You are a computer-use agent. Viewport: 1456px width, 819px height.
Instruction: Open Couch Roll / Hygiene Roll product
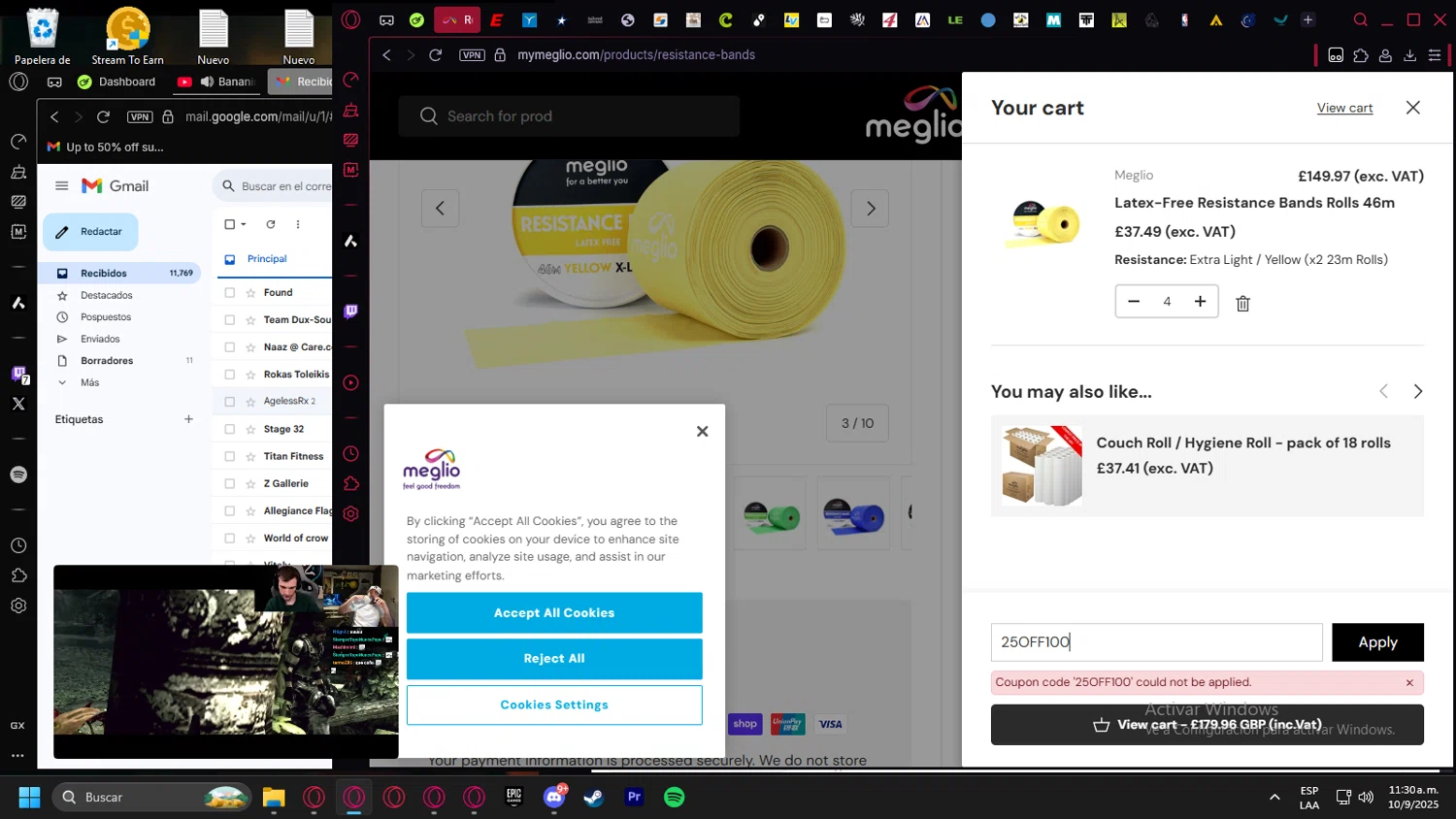click(1243, 442)
